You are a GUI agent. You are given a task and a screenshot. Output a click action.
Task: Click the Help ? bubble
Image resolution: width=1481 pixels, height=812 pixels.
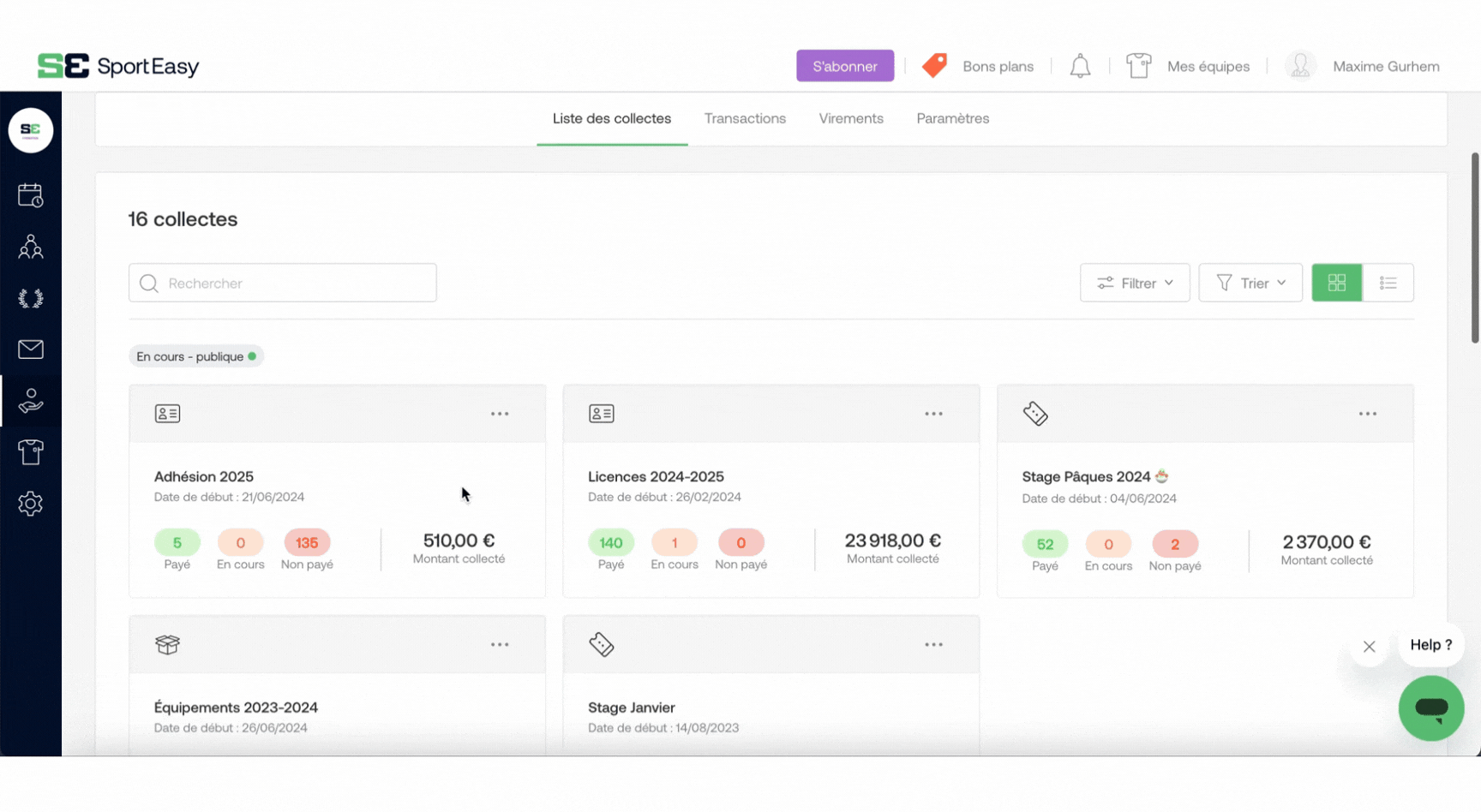pos(1431,645)
